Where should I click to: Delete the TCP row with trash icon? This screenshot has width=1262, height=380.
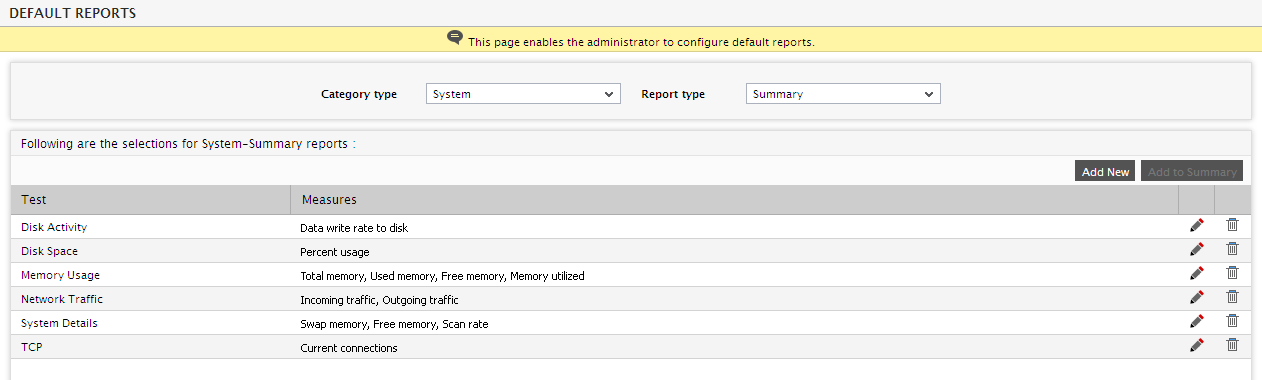(x=1232, y=345)
